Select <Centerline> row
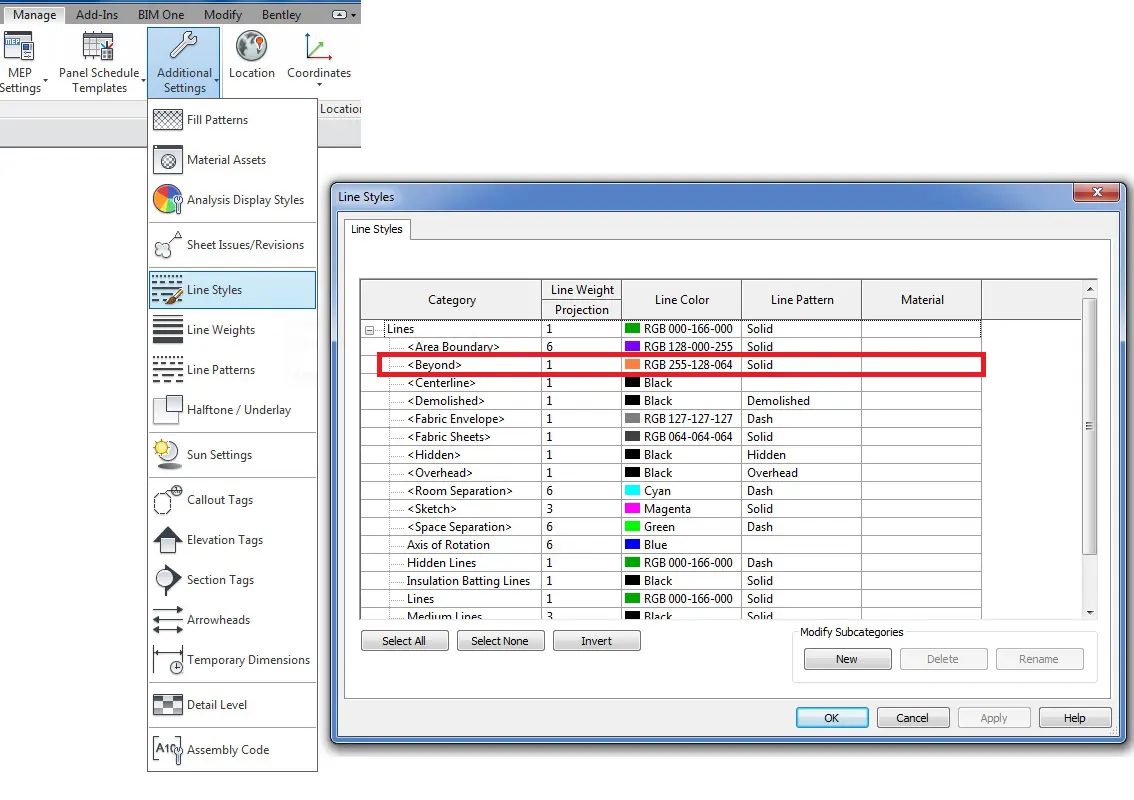The width and height of the screenshot is (1134, 800). (x=670, y=383)
